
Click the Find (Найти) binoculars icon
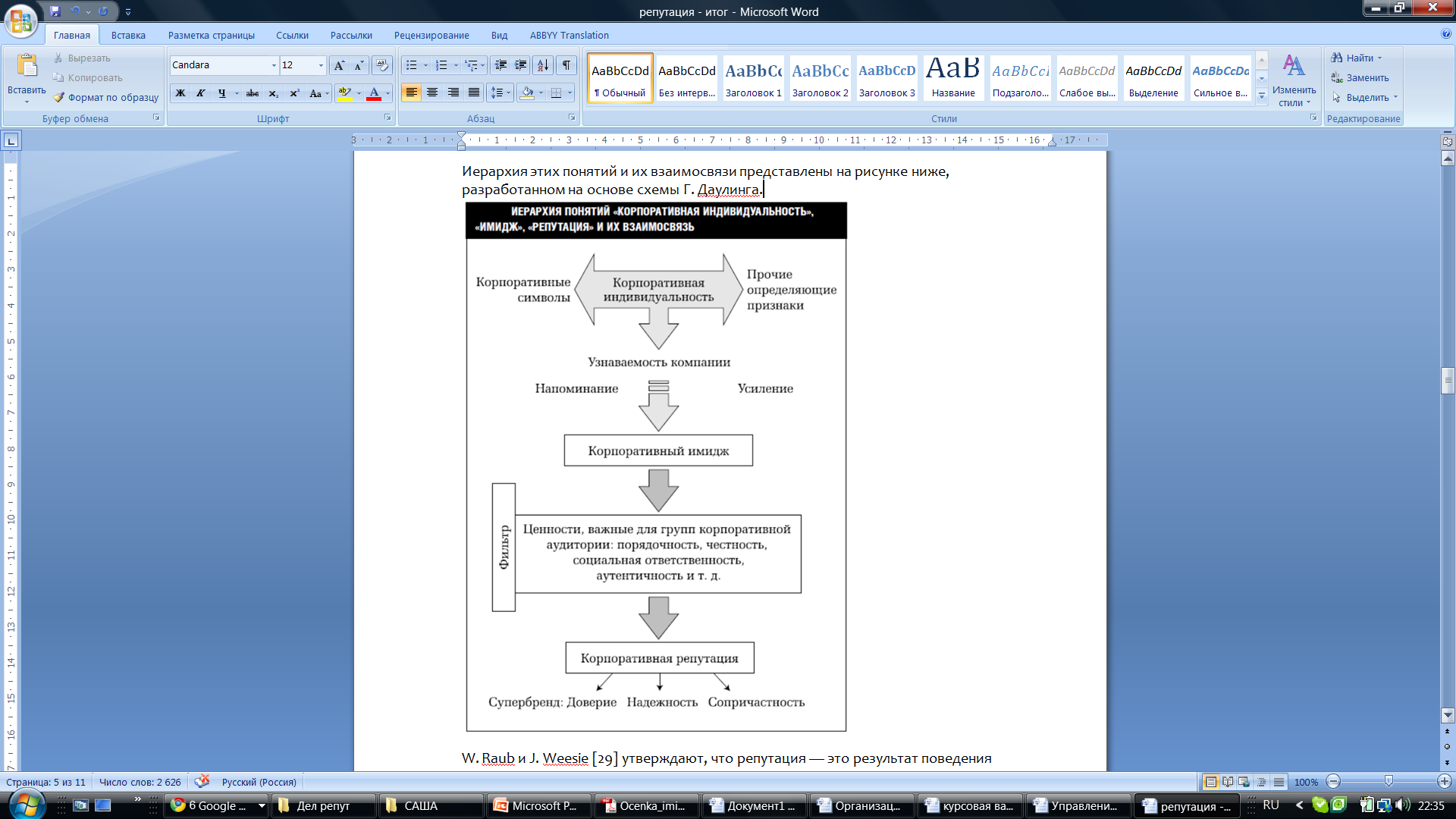(1337, 58)
